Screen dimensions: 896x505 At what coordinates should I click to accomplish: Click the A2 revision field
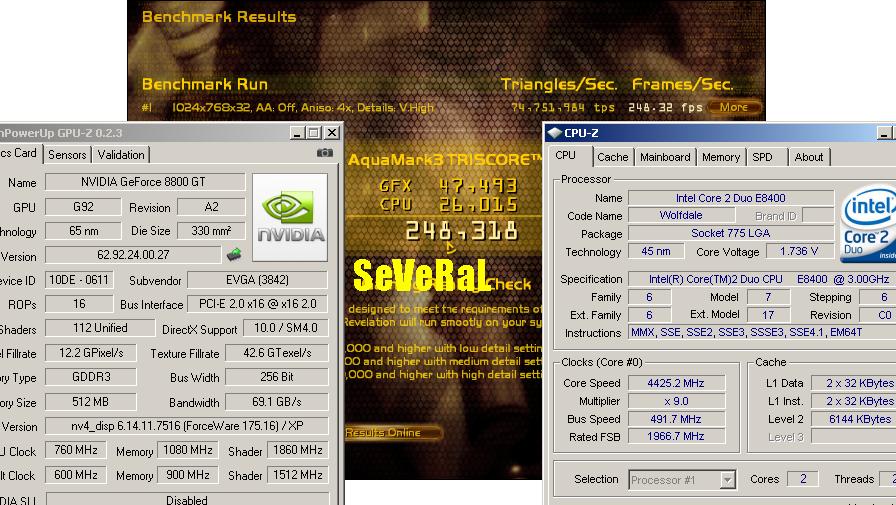point(211,207)
